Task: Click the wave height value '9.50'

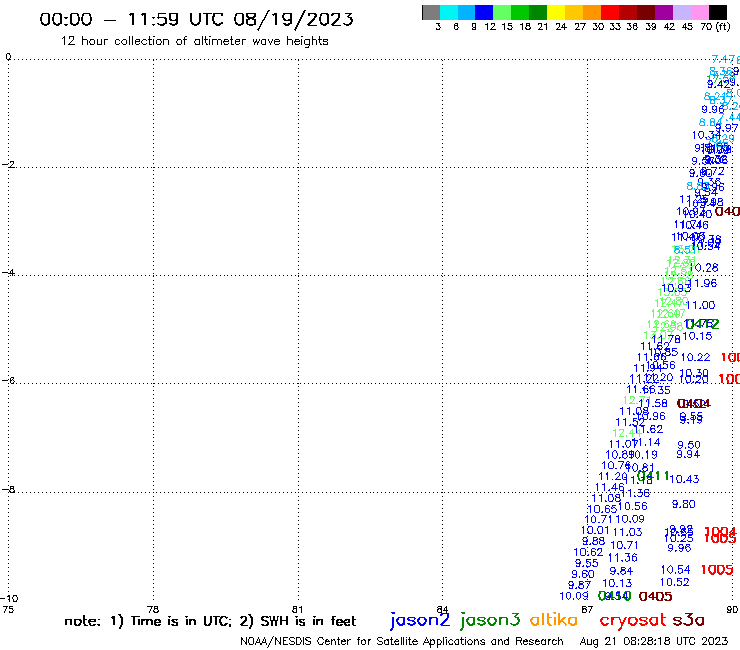Action: [689, 445]
